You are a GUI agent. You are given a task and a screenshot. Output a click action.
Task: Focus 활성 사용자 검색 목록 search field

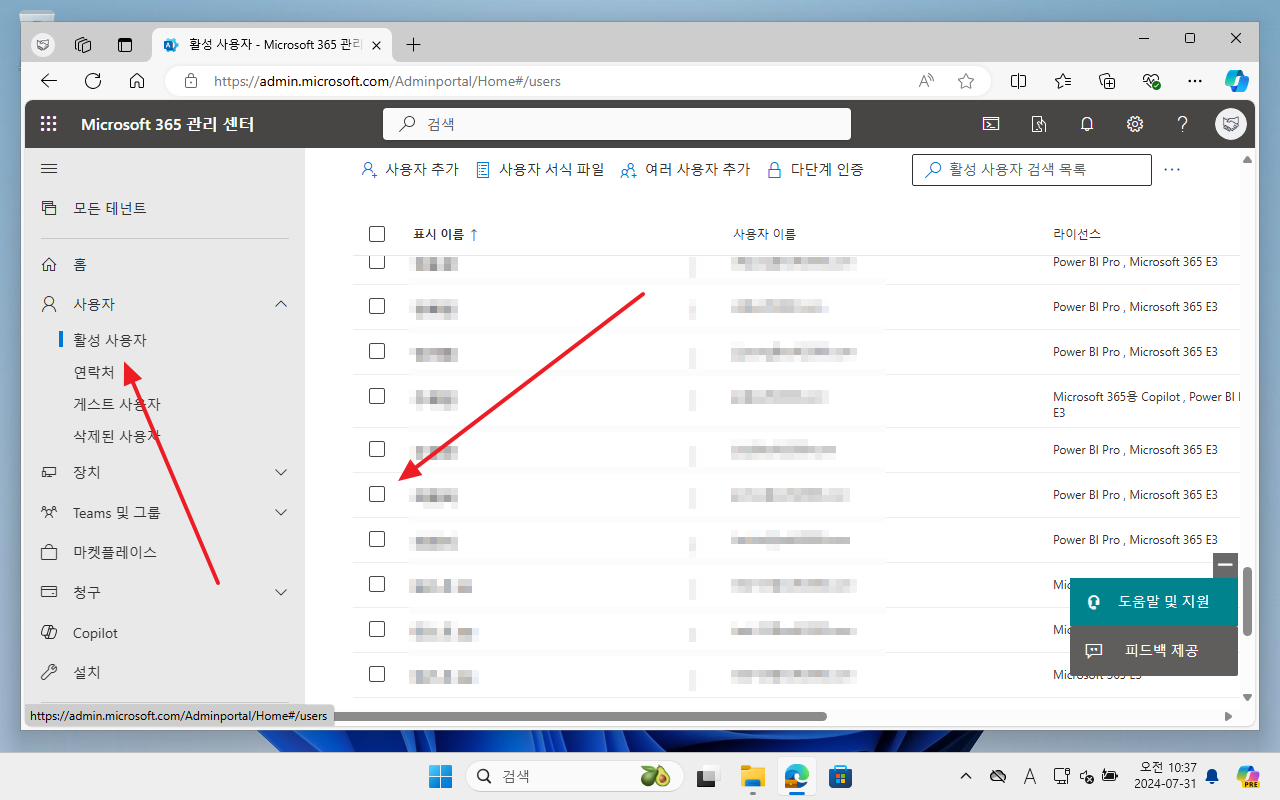click(x=1032, y=170)
